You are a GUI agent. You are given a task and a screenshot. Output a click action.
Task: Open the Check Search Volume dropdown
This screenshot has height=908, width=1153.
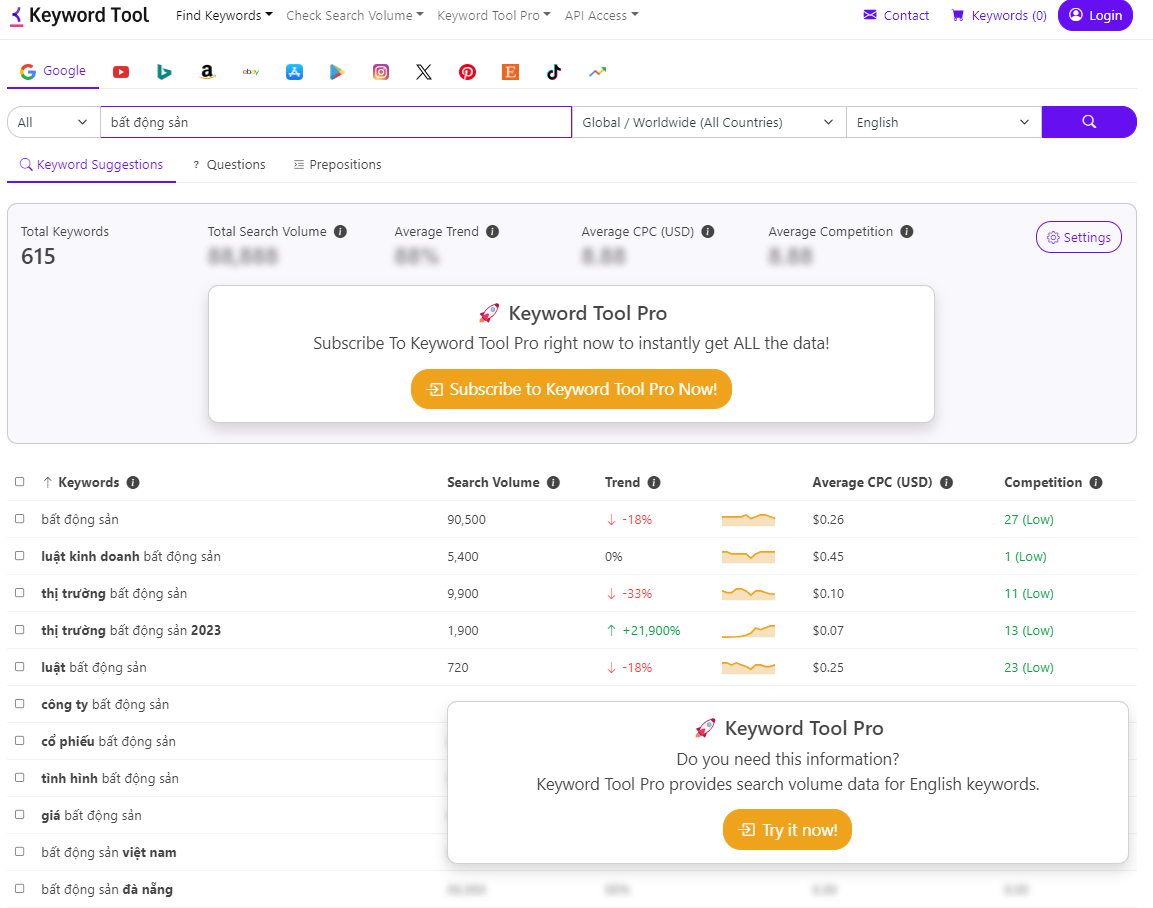click(x=354, y=15)
